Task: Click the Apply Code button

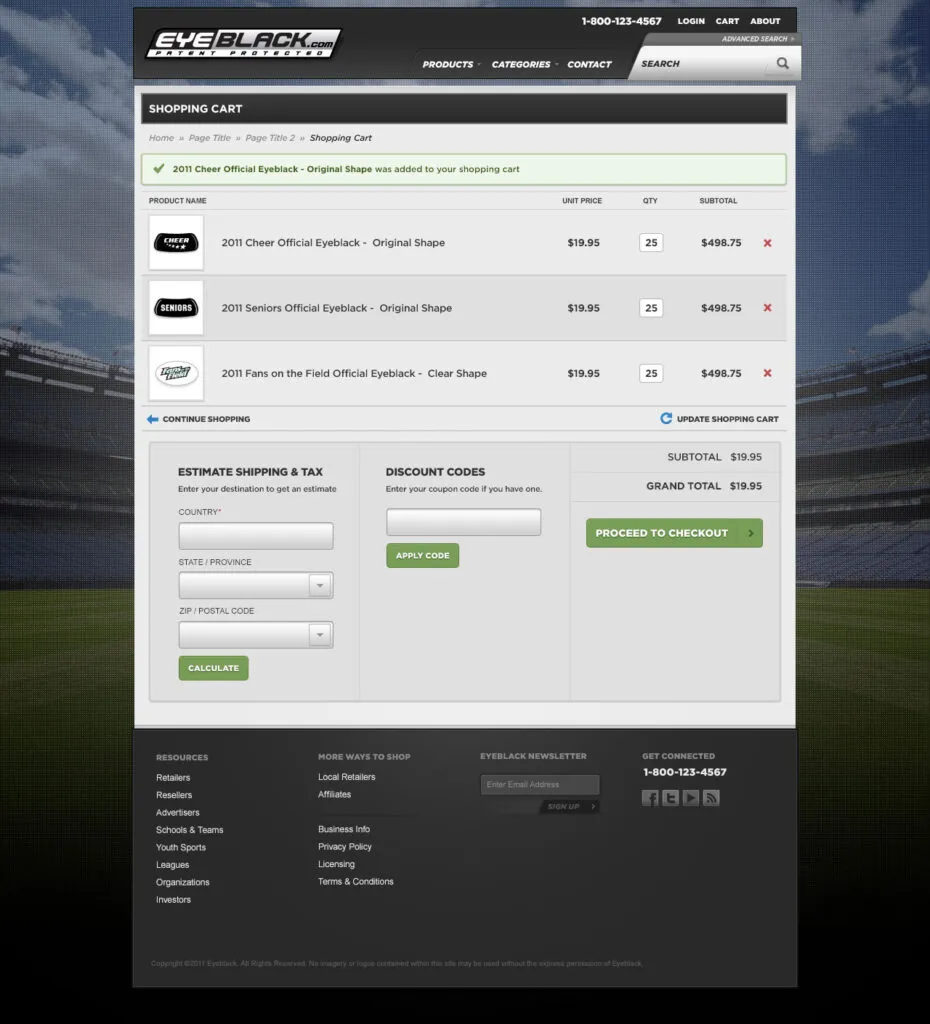Action: click(423, 556)
